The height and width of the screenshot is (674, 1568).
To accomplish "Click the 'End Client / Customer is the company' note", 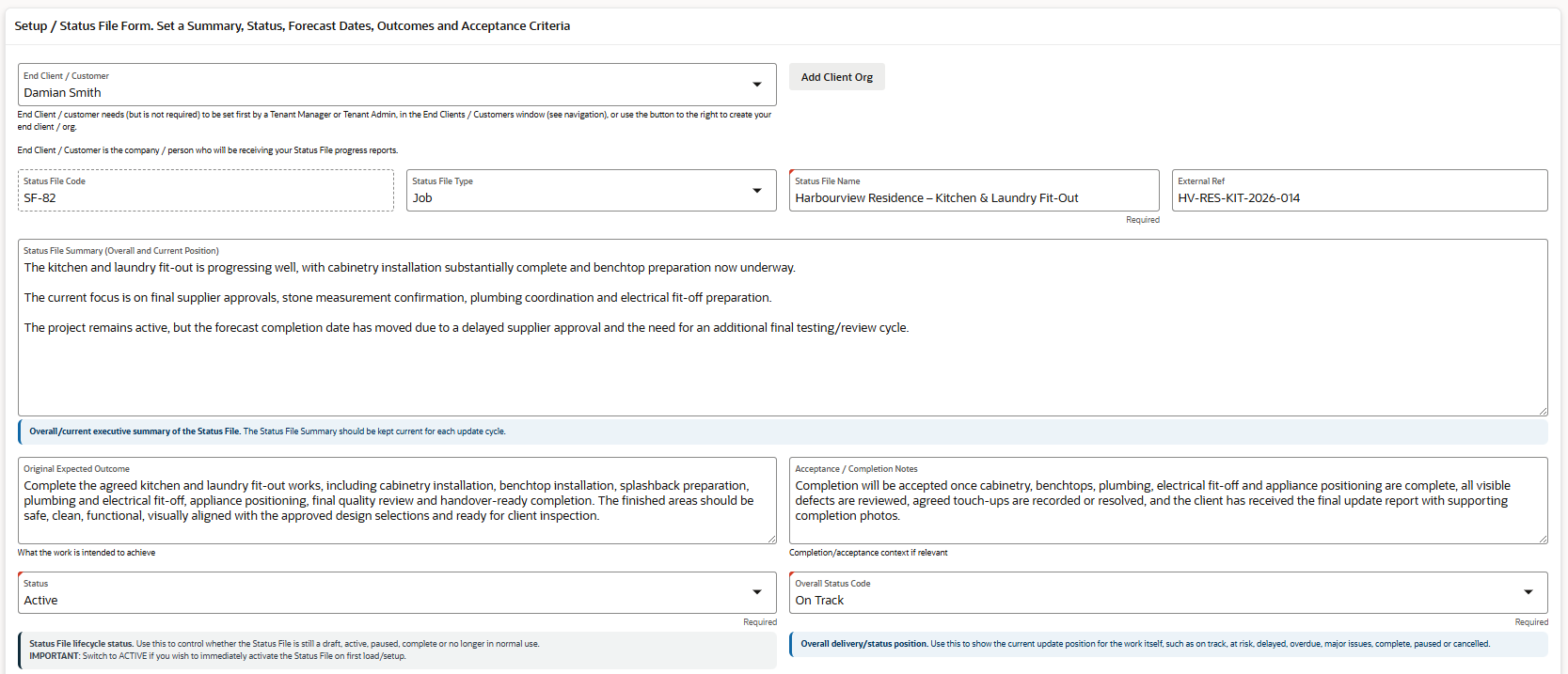I will click(208, 150).
